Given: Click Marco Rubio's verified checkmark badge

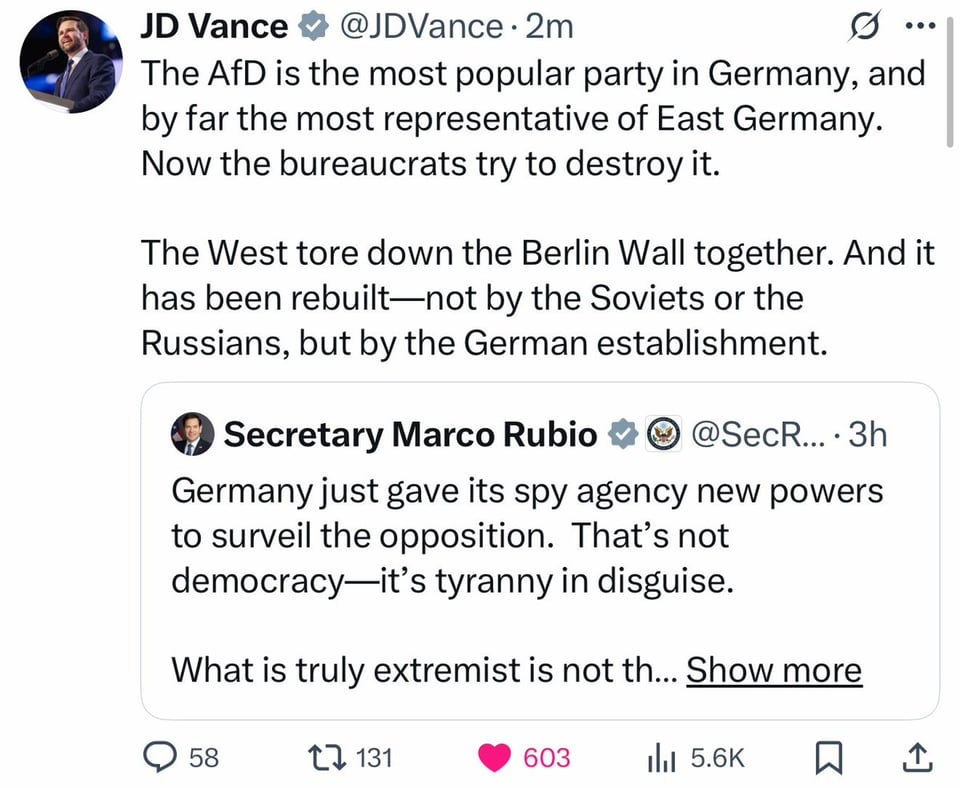Looking at the screenshot, I should tap(624, 434).
